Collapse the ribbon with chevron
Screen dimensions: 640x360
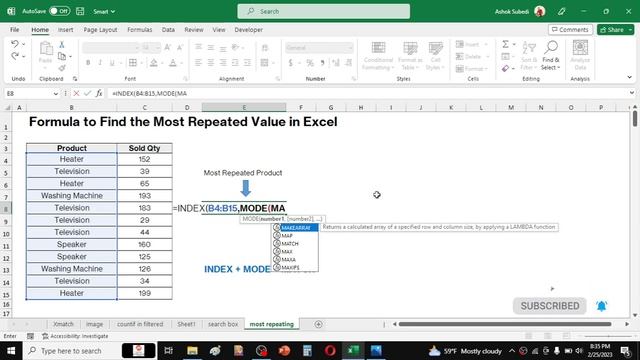coord(629,77)
